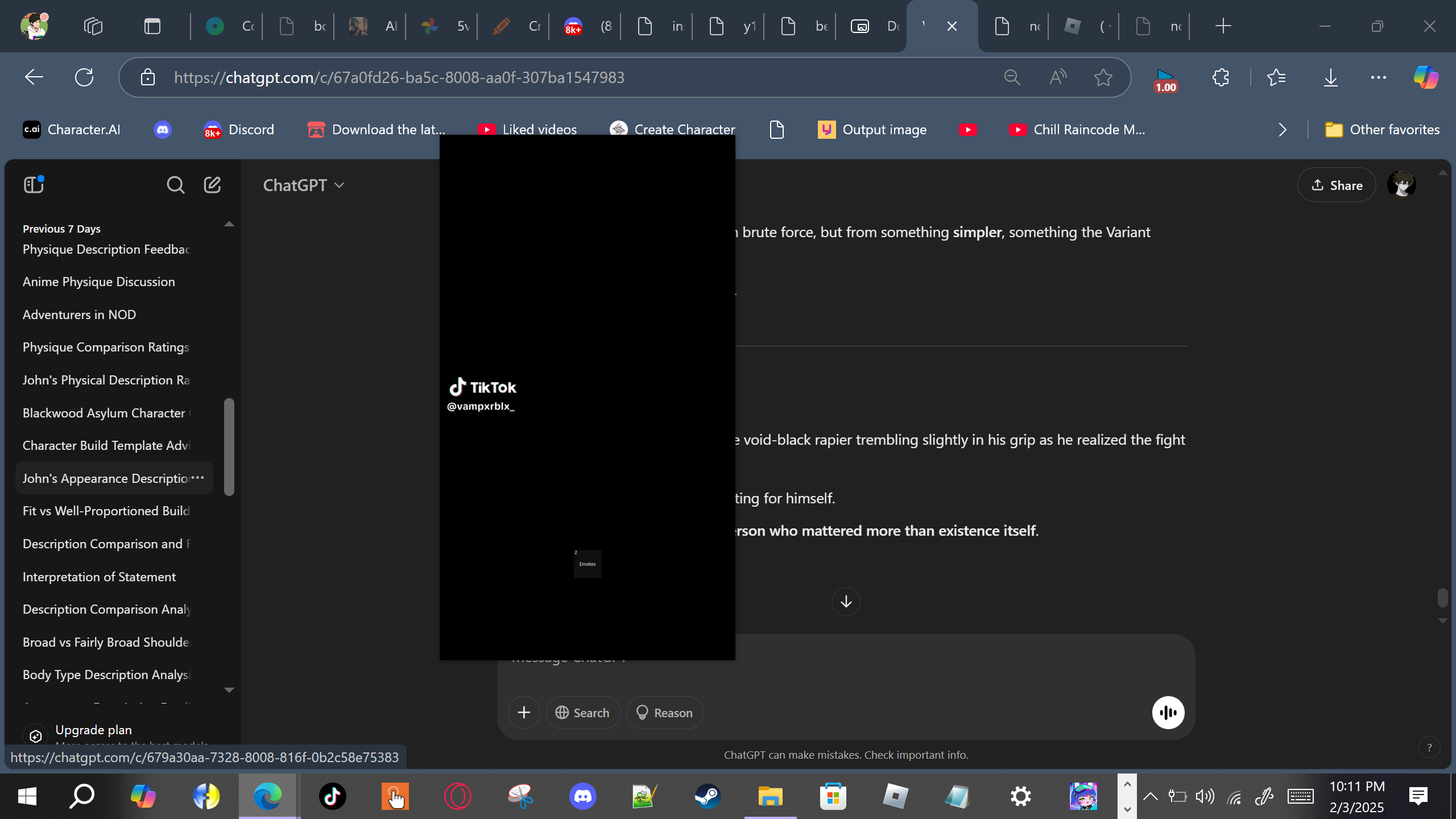
Task: Toggle the vertical tabs actions menu icon
Action: tap(152, 26)
